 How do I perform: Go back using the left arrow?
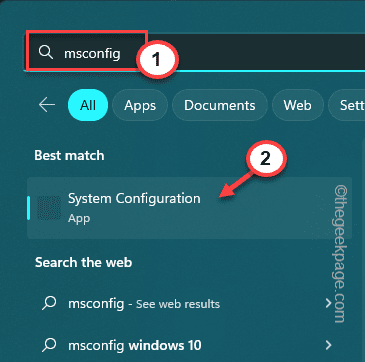tap(47, 105)
